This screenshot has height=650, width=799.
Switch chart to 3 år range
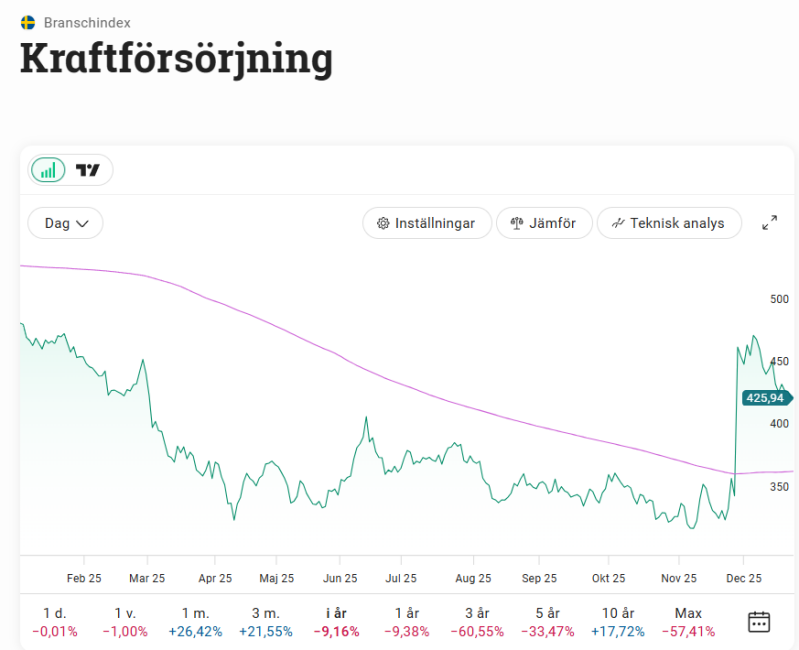(477, 621)
